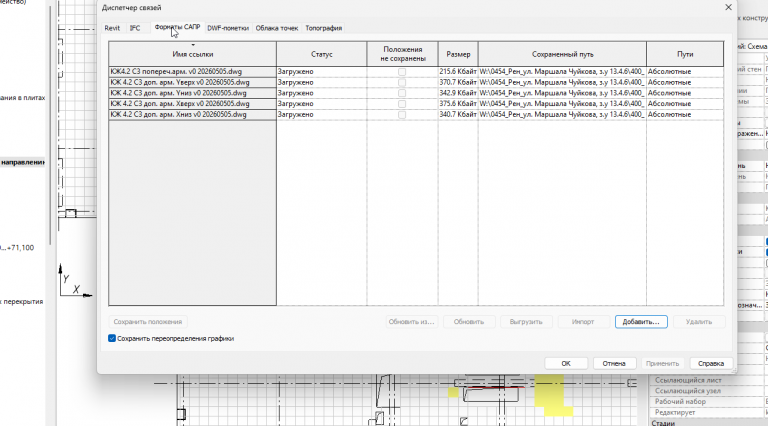Open the IFC tab
This screenshot has height=426, width=768.
pos(135,28)
